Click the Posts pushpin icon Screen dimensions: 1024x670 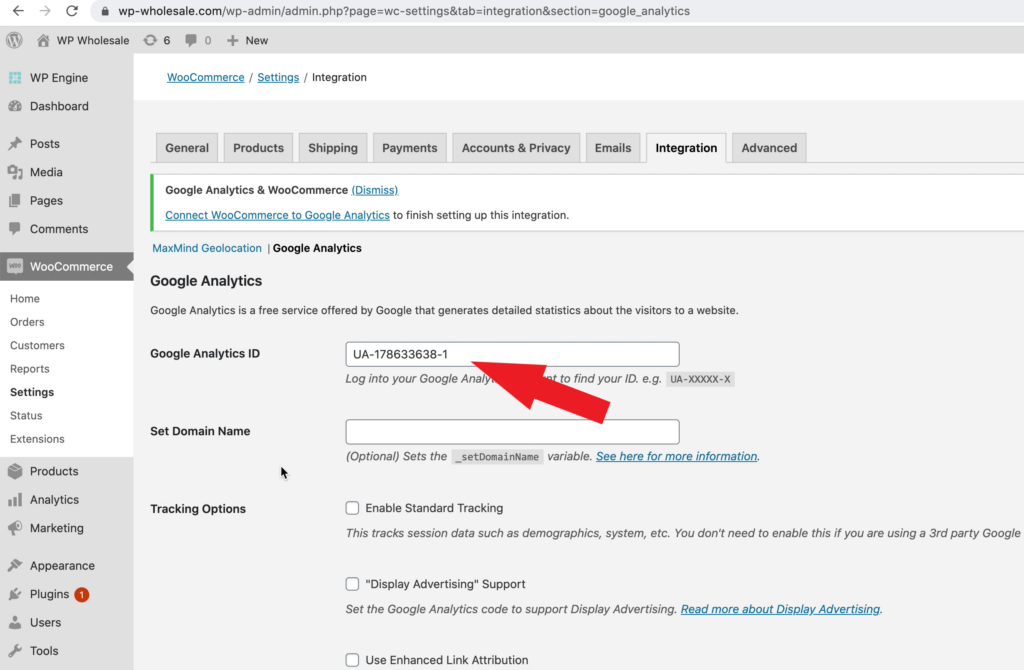coord(15,144)
